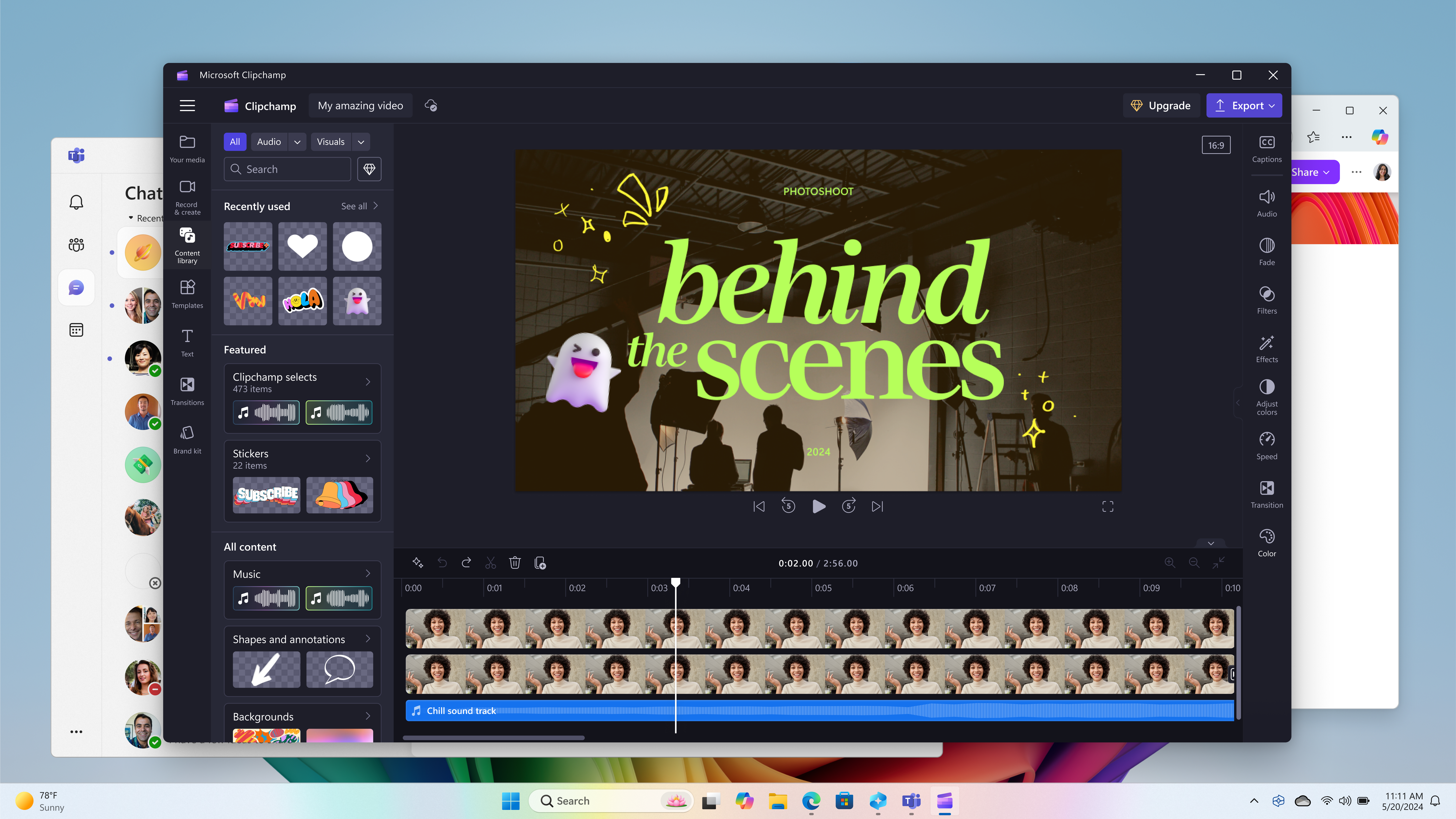Screen dimensions: 1456x819
Task: Select the Visuals filter tab
Action: [x=331, y=142]
